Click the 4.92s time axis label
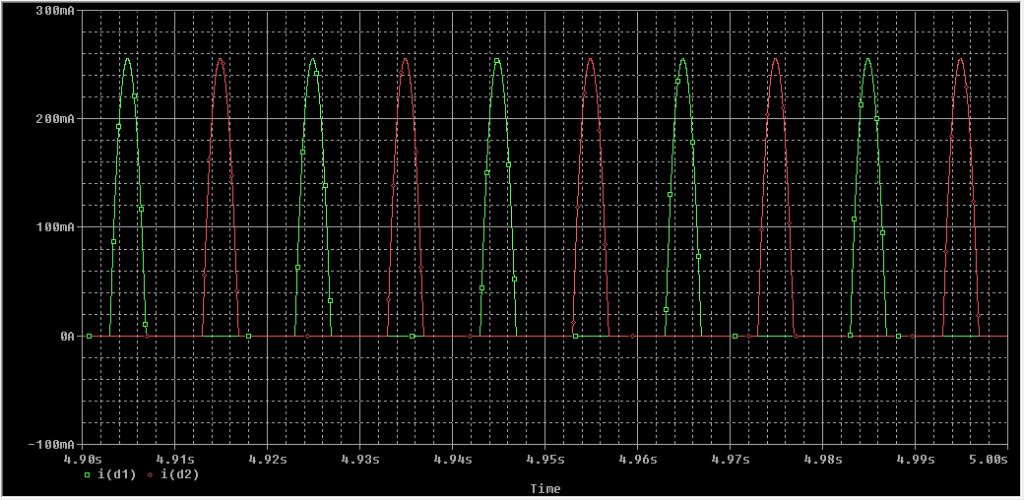The width and height of the screenshot is (1024, 500). tap(267, 460)
